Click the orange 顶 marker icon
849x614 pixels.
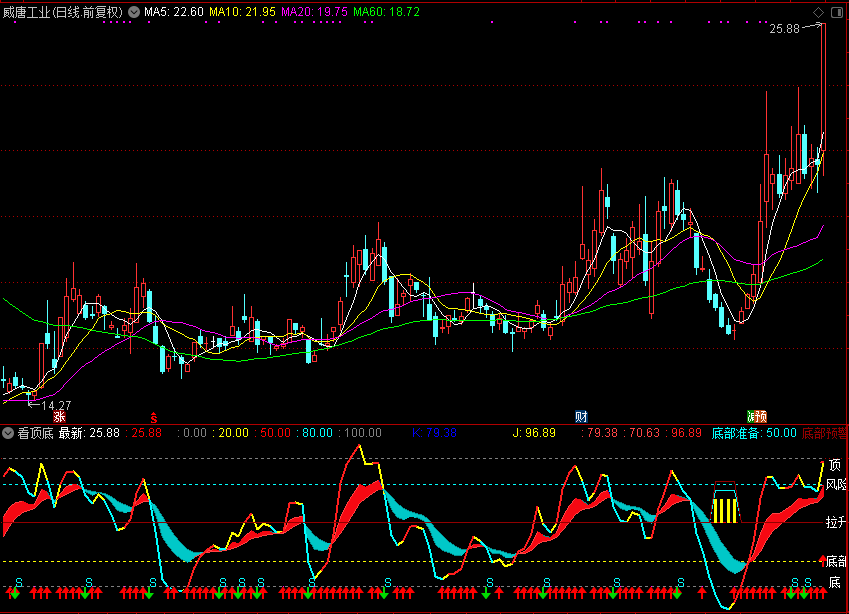click(761, 416)
